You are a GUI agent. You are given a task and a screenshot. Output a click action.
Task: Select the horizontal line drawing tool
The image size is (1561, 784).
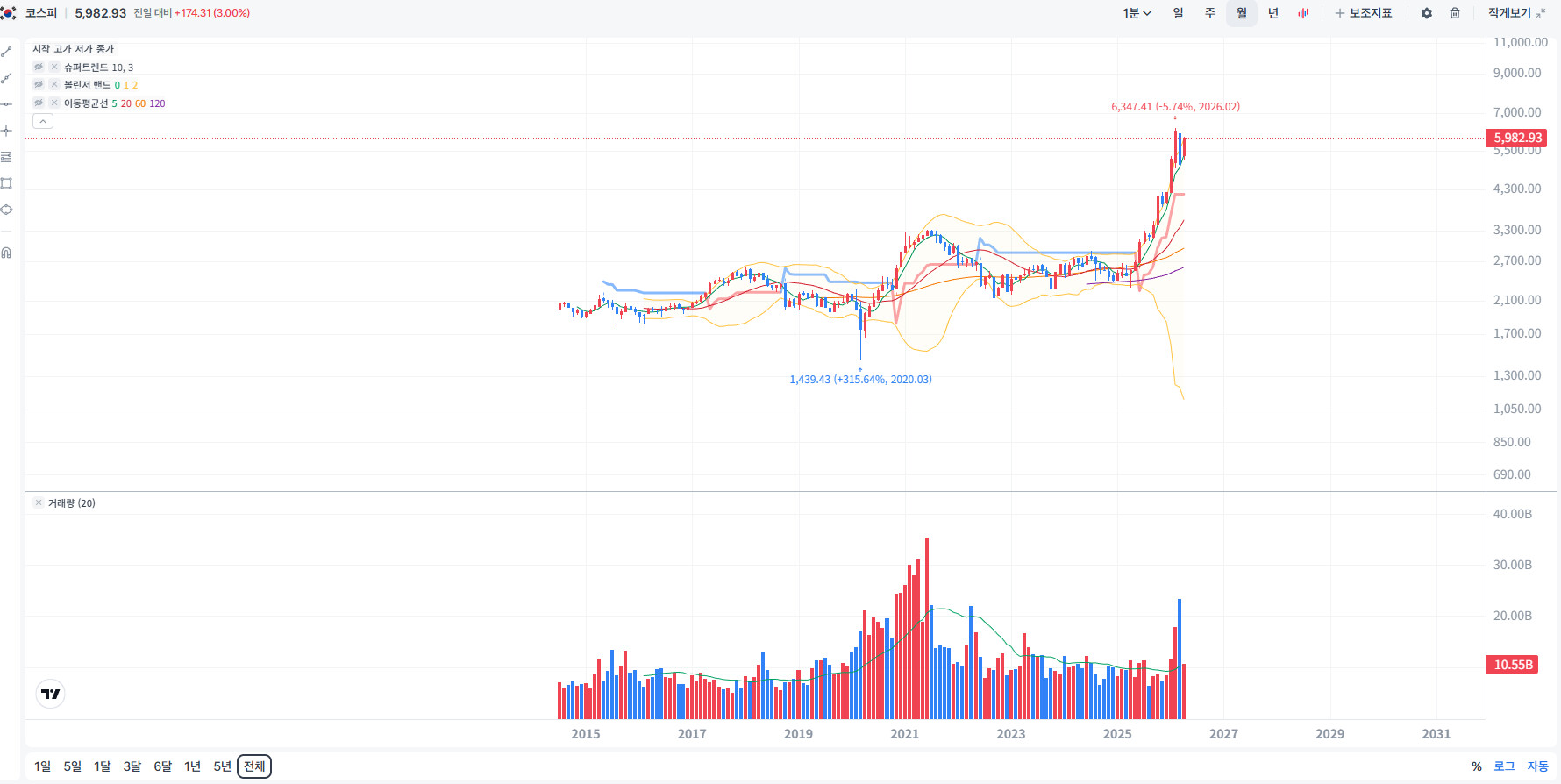coord(6,104)
